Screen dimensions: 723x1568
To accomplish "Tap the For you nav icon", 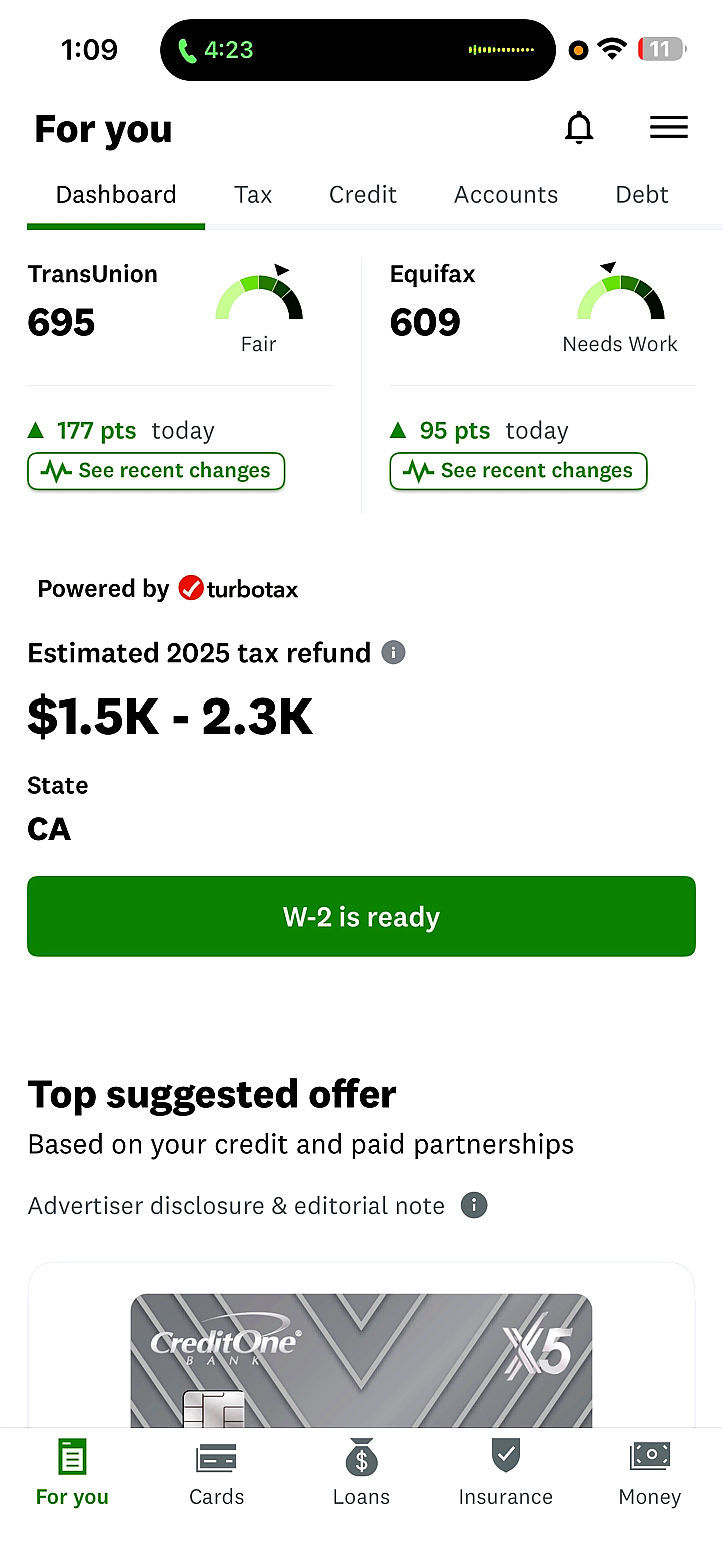I will (x=72, y=1459).
